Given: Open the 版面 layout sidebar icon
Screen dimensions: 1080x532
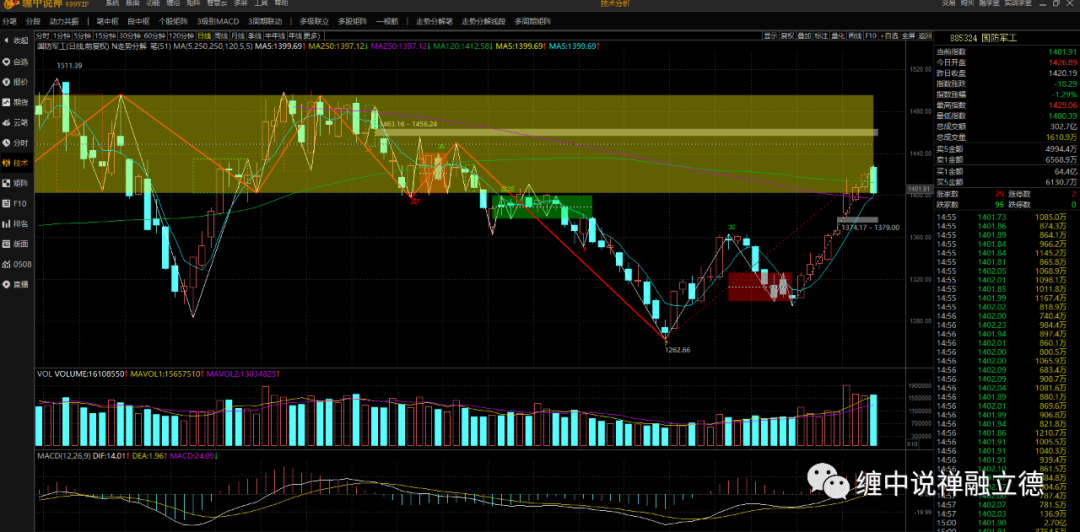Looking at the screenshot, I should pos(16,244).
